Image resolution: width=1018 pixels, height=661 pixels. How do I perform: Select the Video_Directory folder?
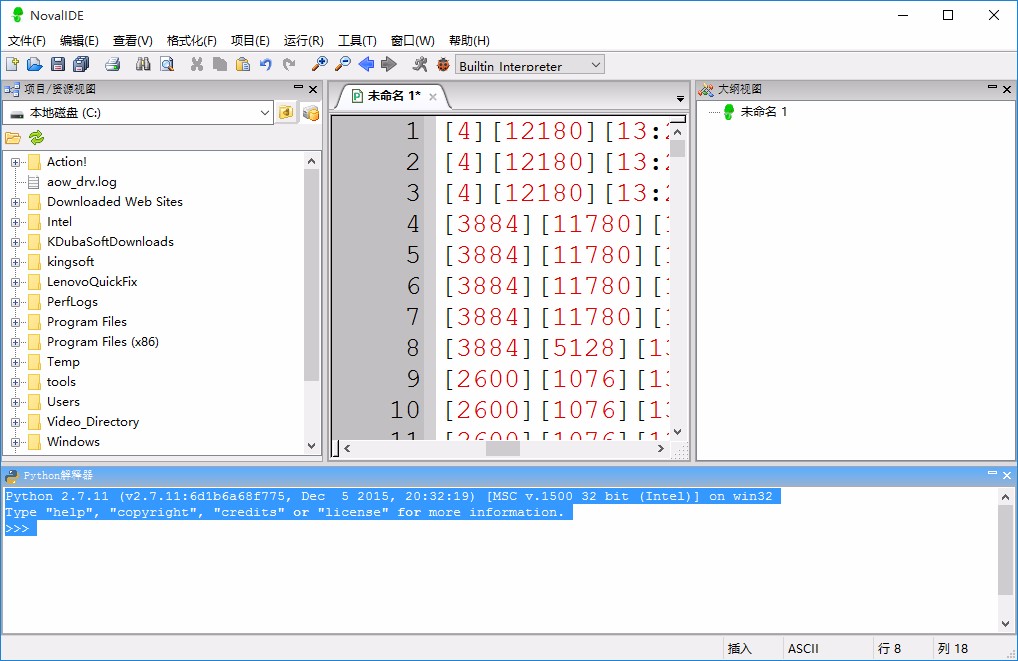pos(93,422)
